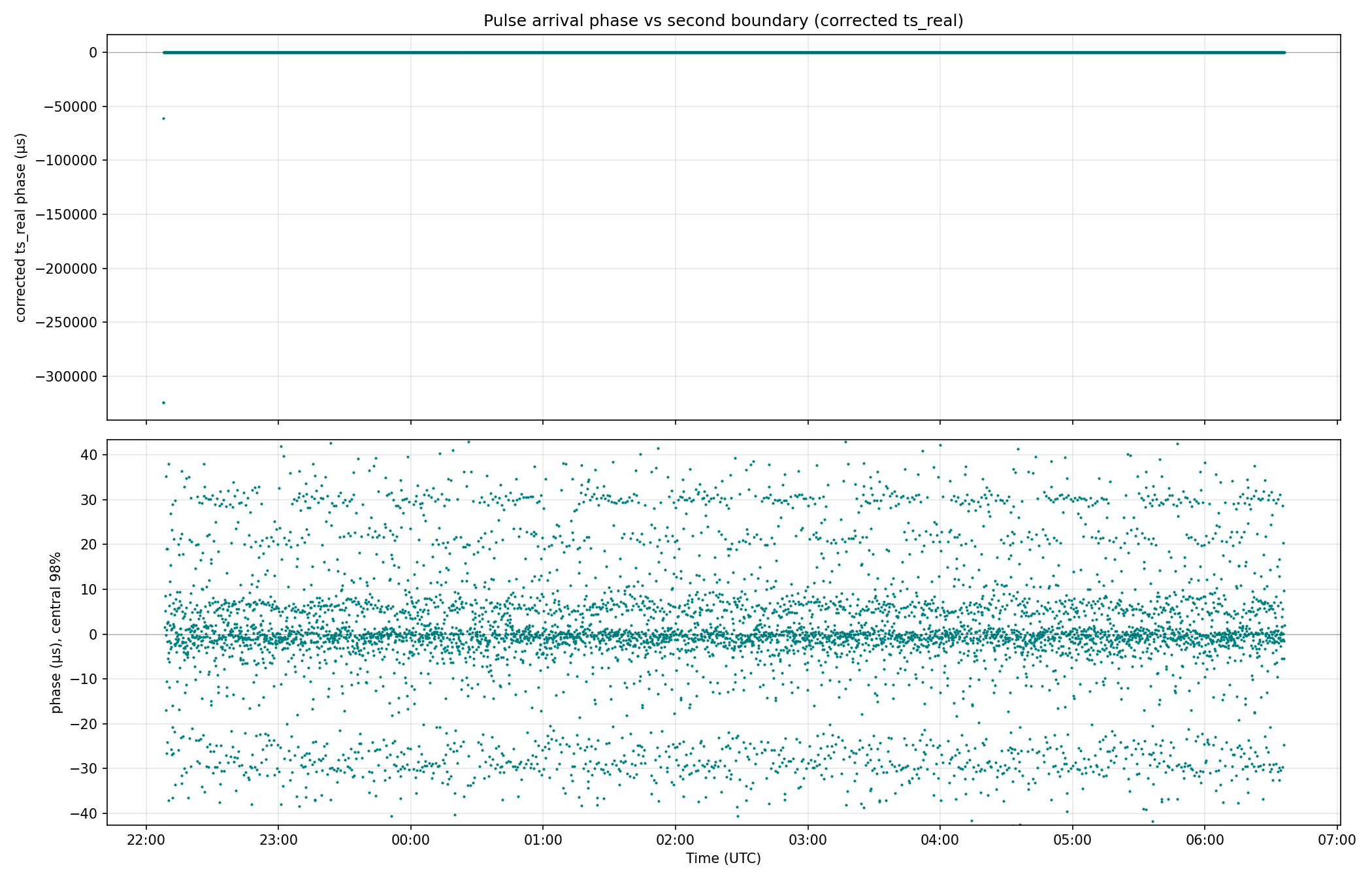This screenshot has width=1372, height=882.
Task: Click the 06:00 tick label on time axis
Action: pos(1205,839)
